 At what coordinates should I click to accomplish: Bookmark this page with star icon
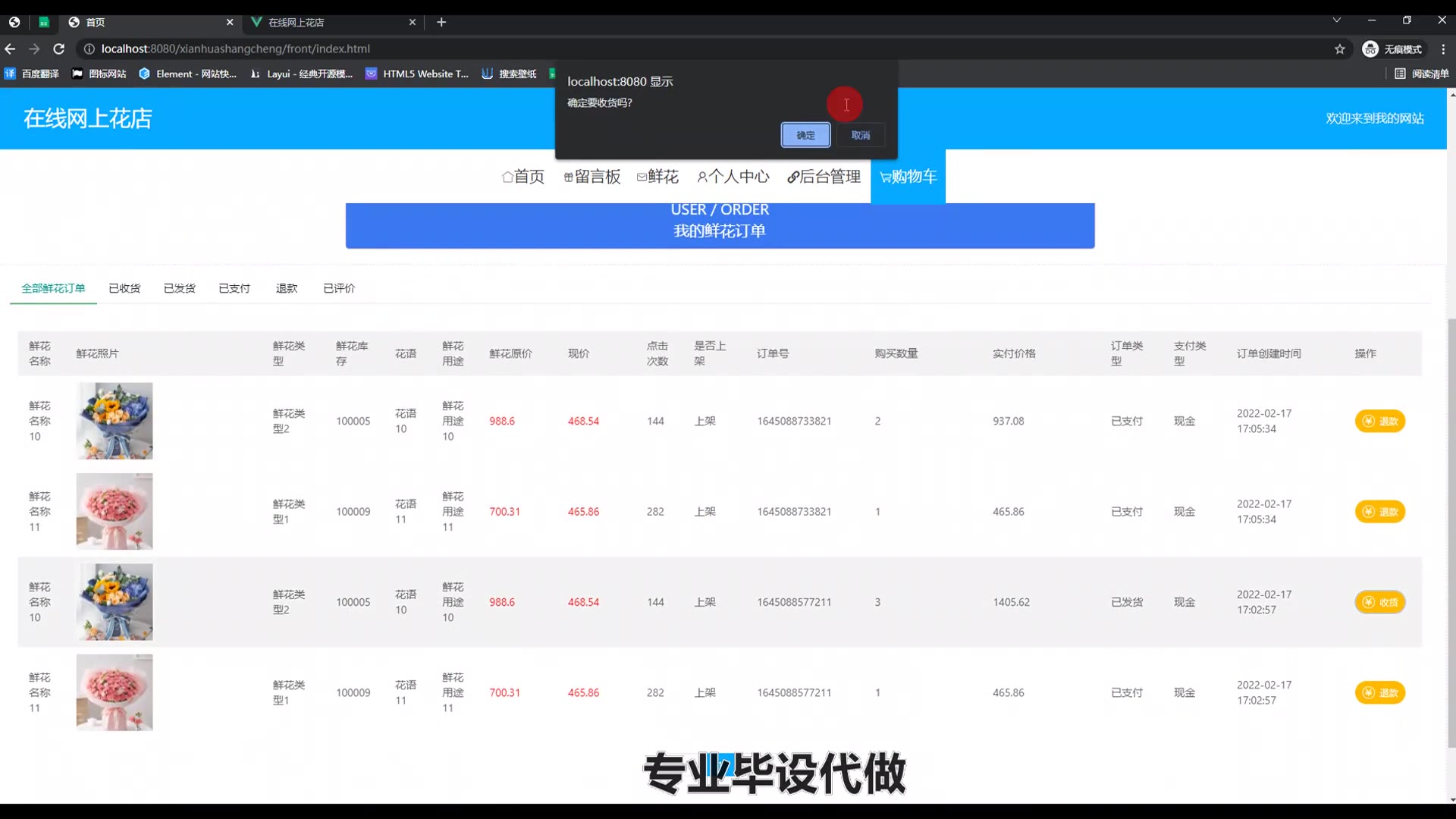tap(1340, 49)
